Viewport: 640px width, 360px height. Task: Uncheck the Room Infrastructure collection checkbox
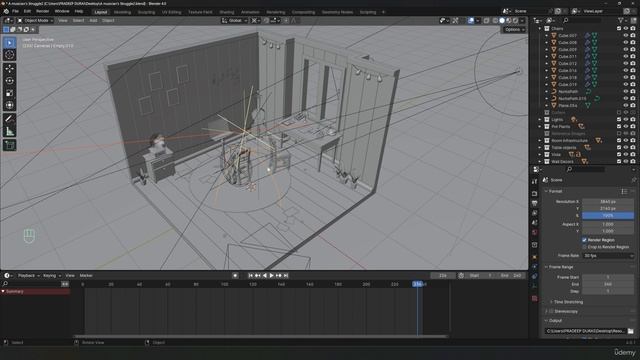tap(619, 140)
